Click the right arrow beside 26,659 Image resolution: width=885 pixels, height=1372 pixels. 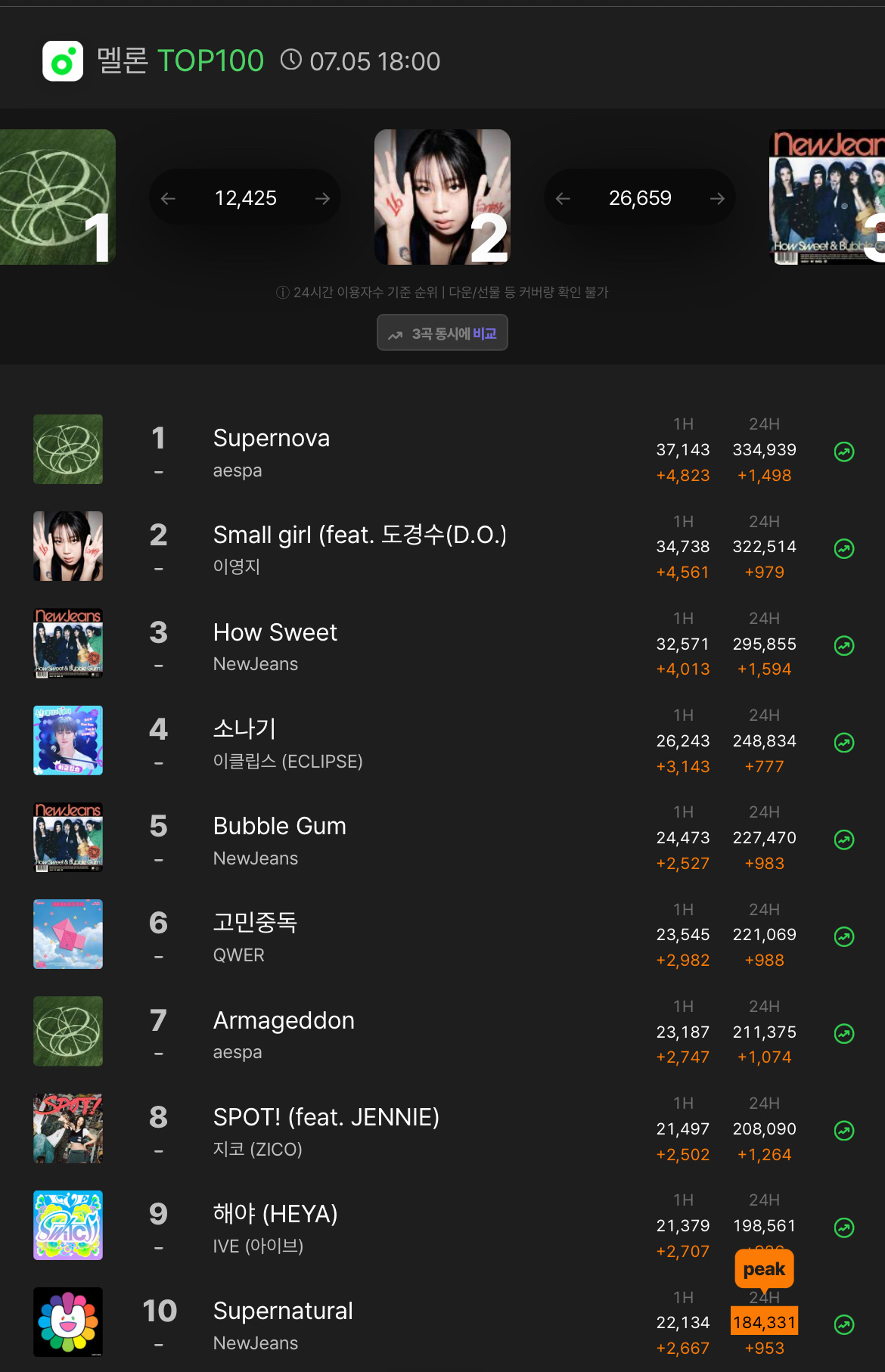tap(718, 198)
